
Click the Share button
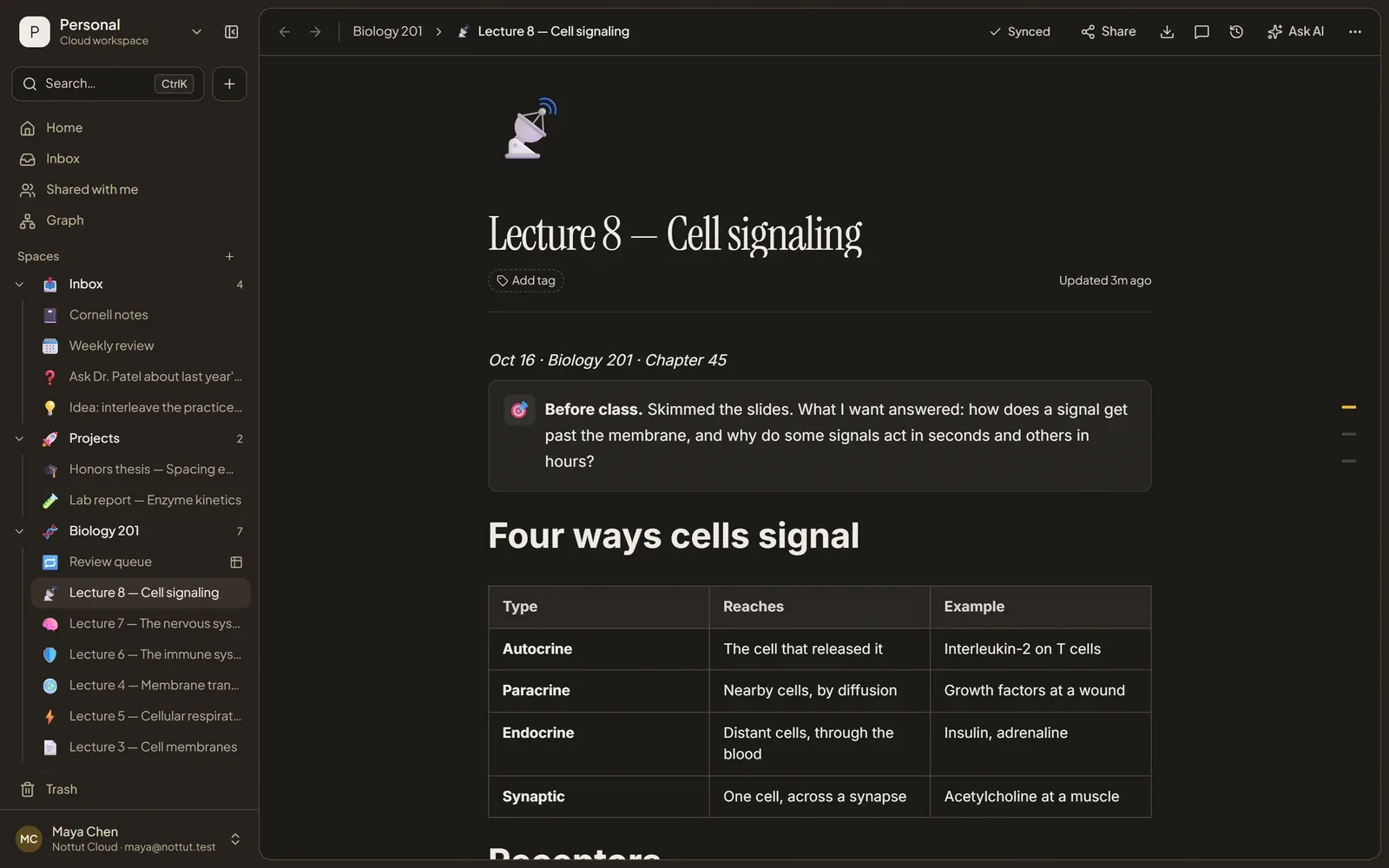click(1108, 32)
